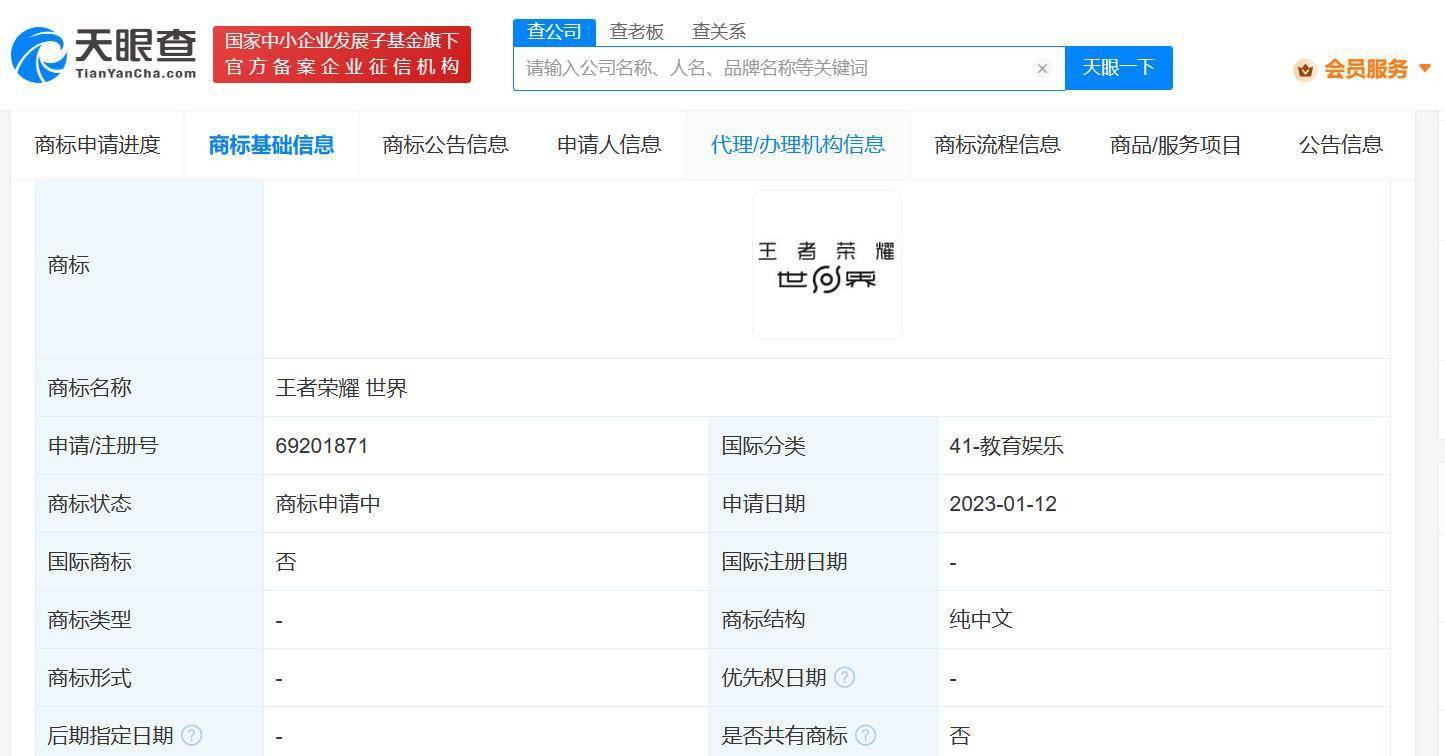Click the 王者荣耀世界 trademark image

827,265
